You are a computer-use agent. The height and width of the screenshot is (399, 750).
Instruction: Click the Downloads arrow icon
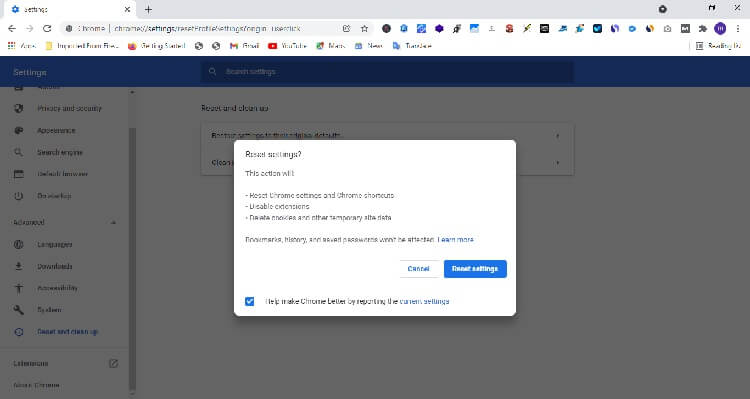[19, 266]
